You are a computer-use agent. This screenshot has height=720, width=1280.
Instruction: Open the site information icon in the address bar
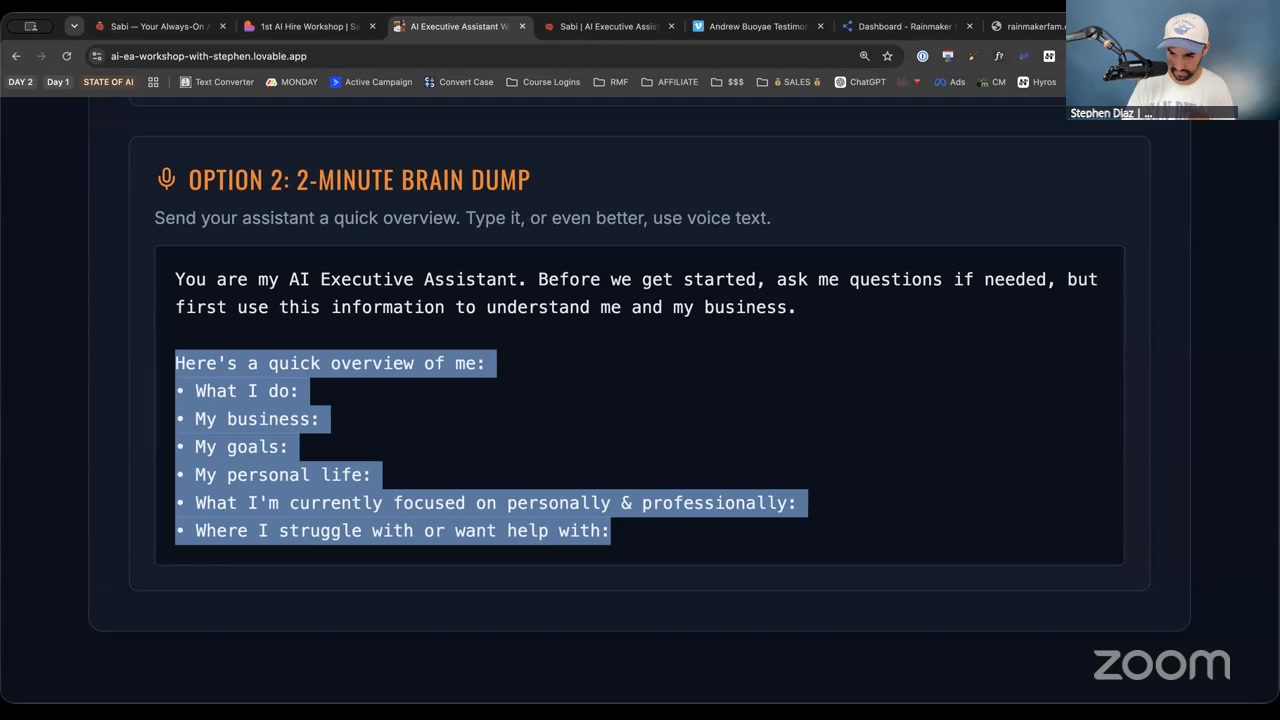96,56
